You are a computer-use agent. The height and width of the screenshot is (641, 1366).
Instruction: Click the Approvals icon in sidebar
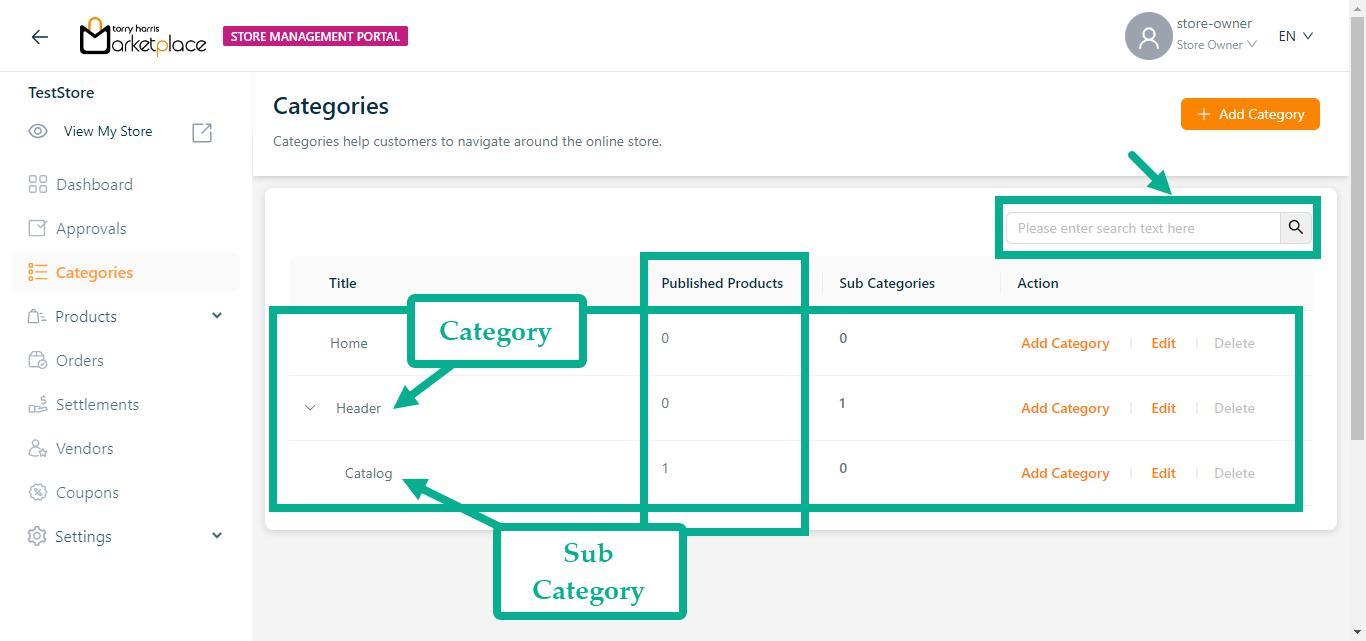pyautogui.click(x=38, y=228)
